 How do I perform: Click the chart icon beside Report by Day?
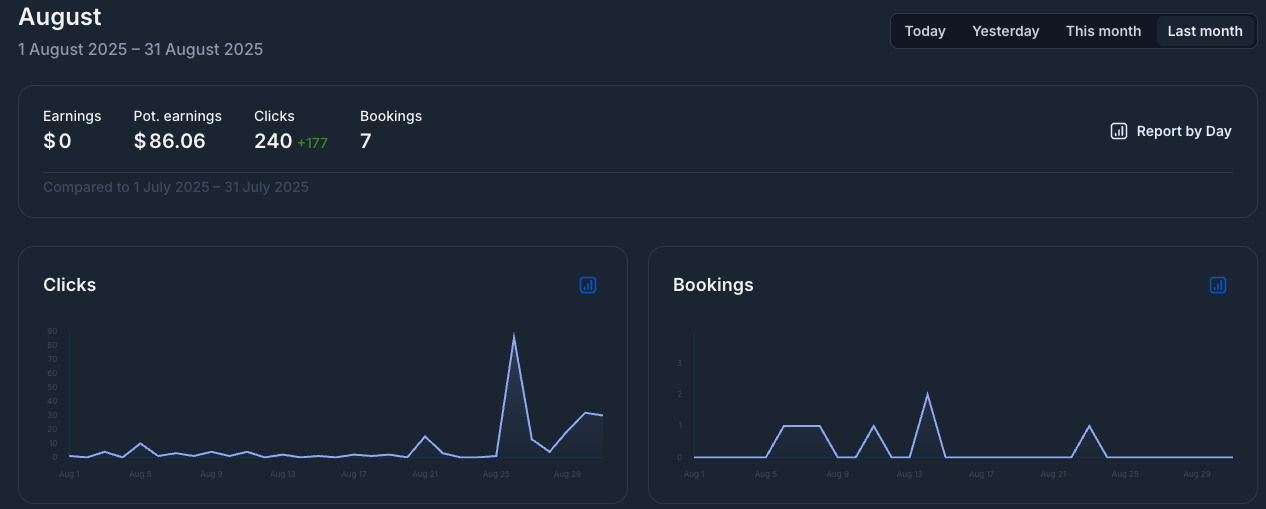1119,131
